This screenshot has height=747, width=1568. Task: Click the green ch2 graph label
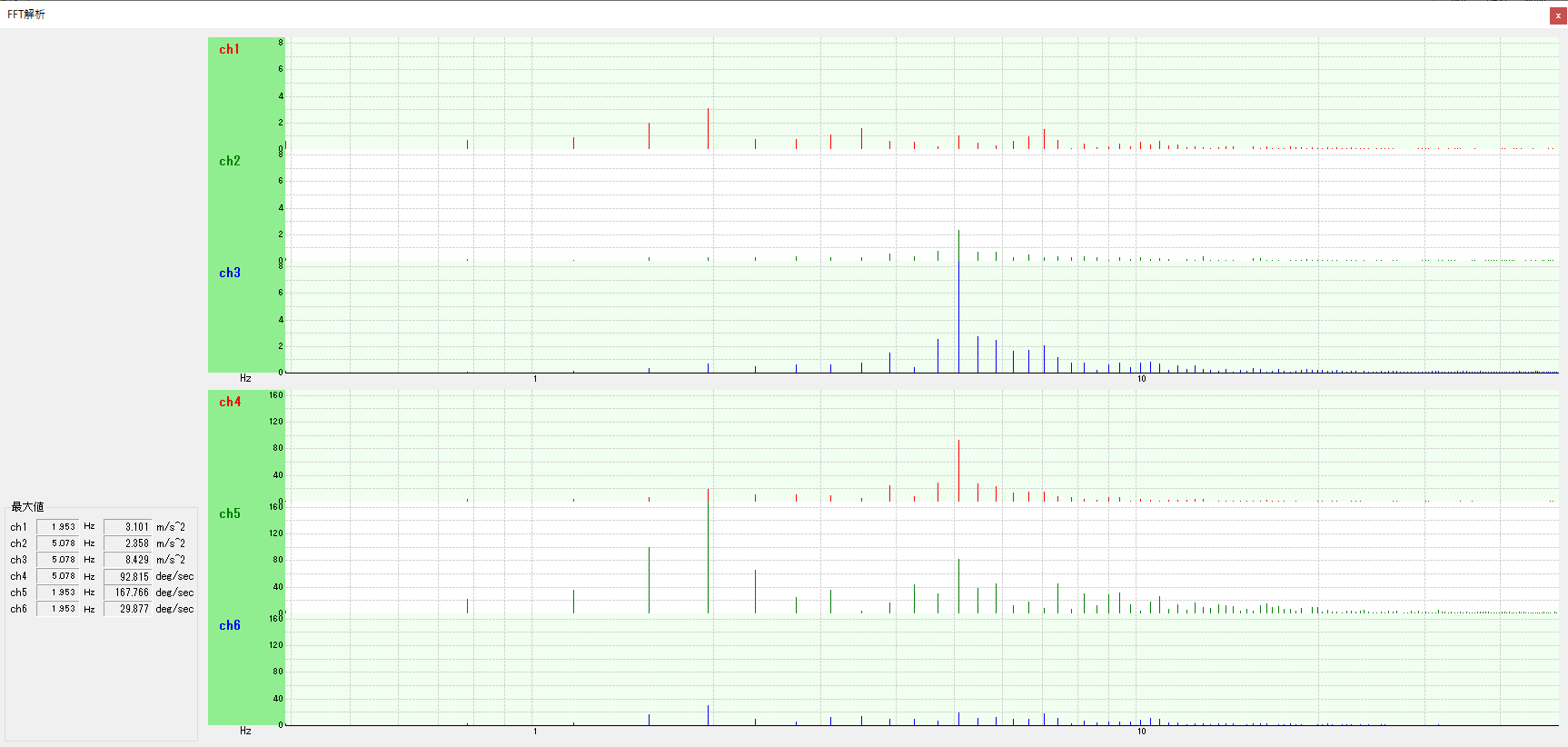click(x=230, y=161)
